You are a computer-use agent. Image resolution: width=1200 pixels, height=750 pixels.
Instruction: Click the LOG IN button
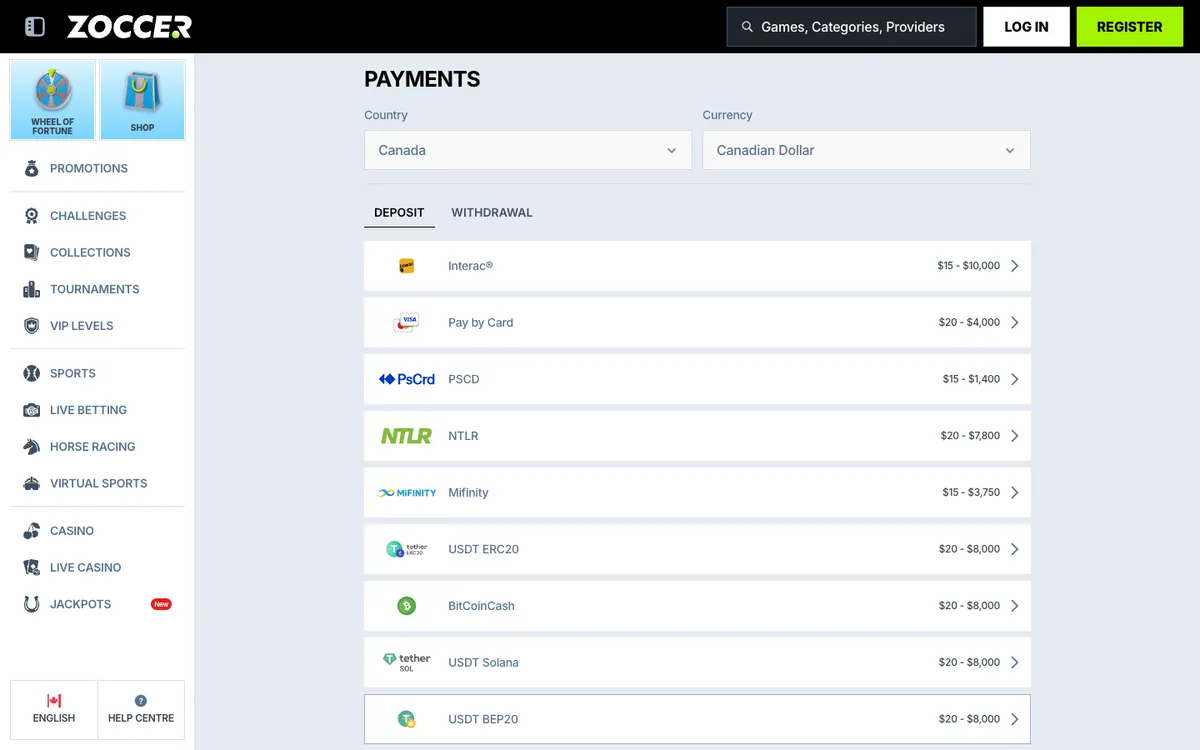click(1026, 27)
